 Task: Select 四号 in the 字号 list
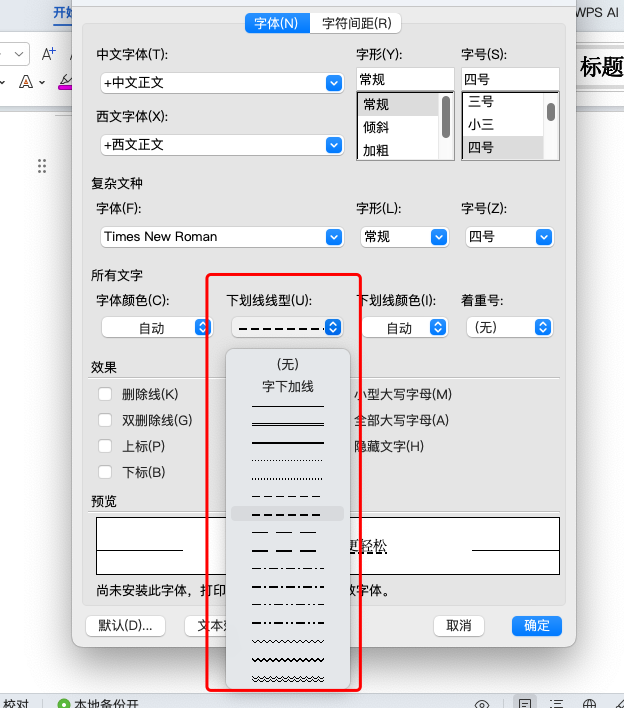click(503, 147)
